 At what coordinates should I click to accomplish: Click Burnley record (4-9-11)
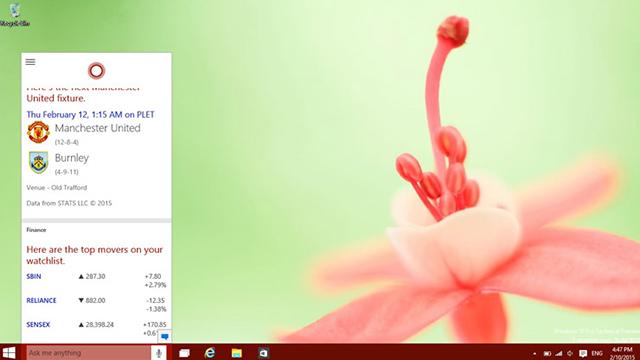click(x=67, y=172)
